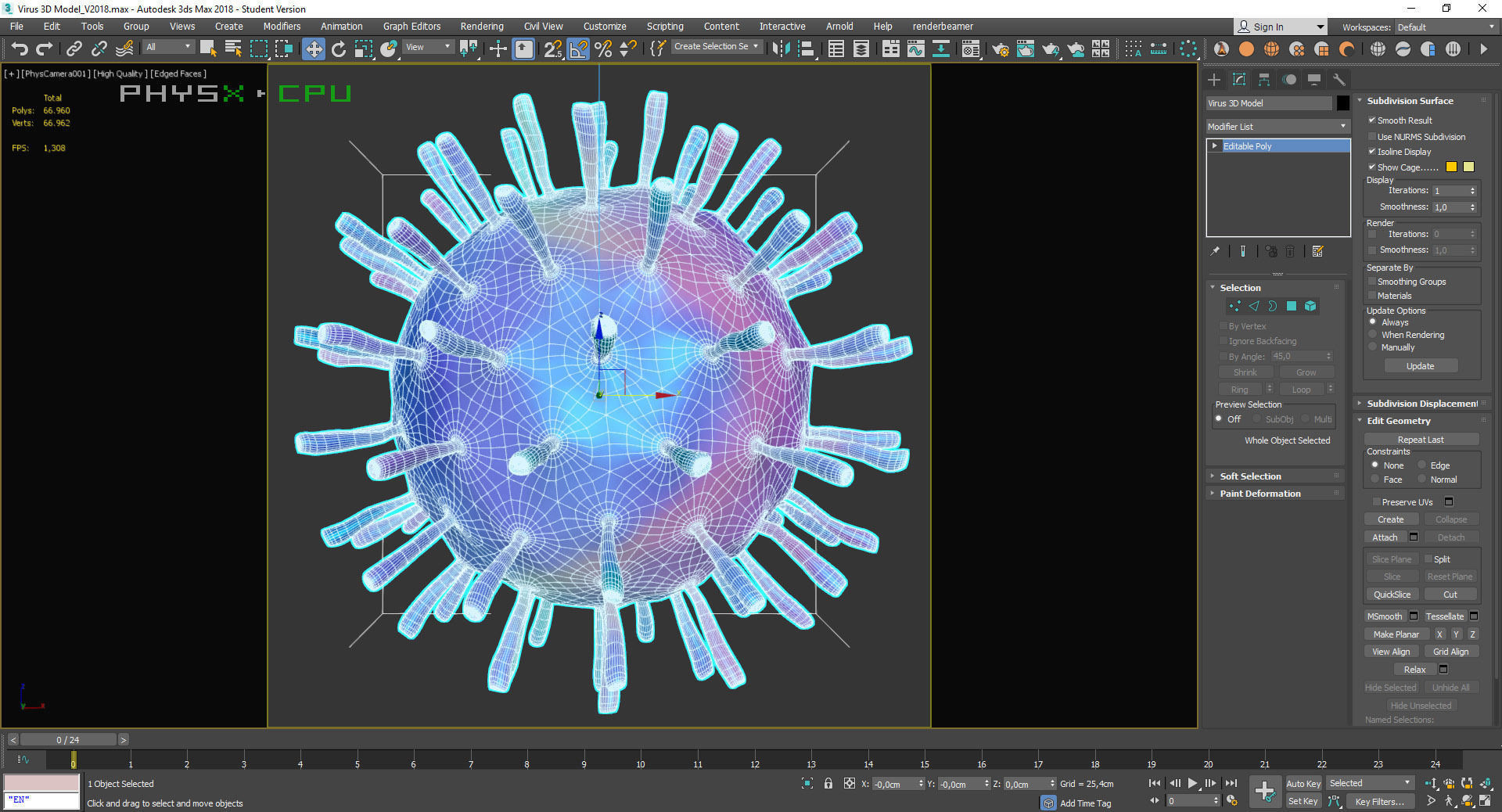Switch to the Utilities wrench panel icon

1339,80
